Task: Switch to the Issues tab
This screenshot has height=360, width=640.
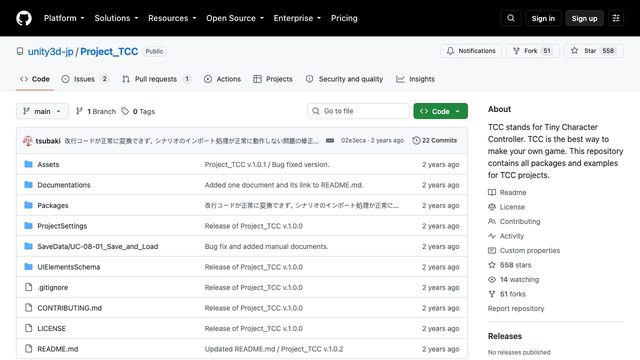Action: pos(85,79)
